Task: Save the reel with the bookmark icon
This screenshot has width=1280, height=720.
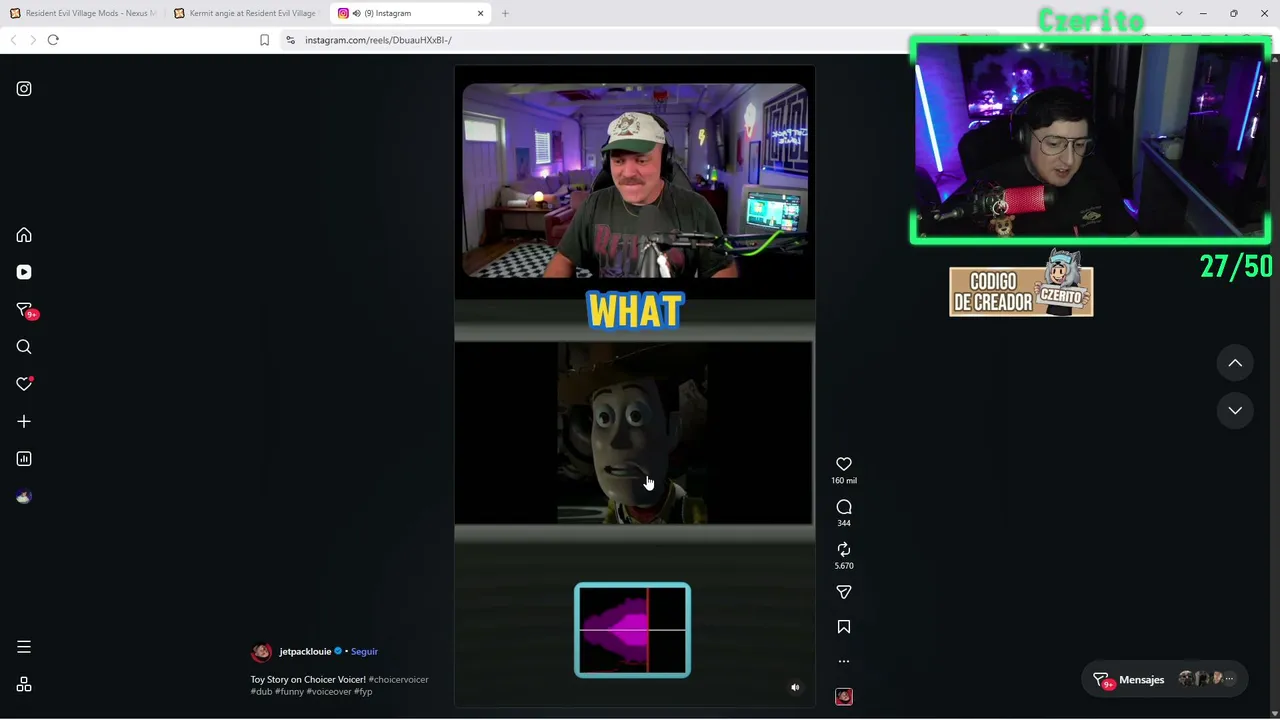Action: pos(844,627)
